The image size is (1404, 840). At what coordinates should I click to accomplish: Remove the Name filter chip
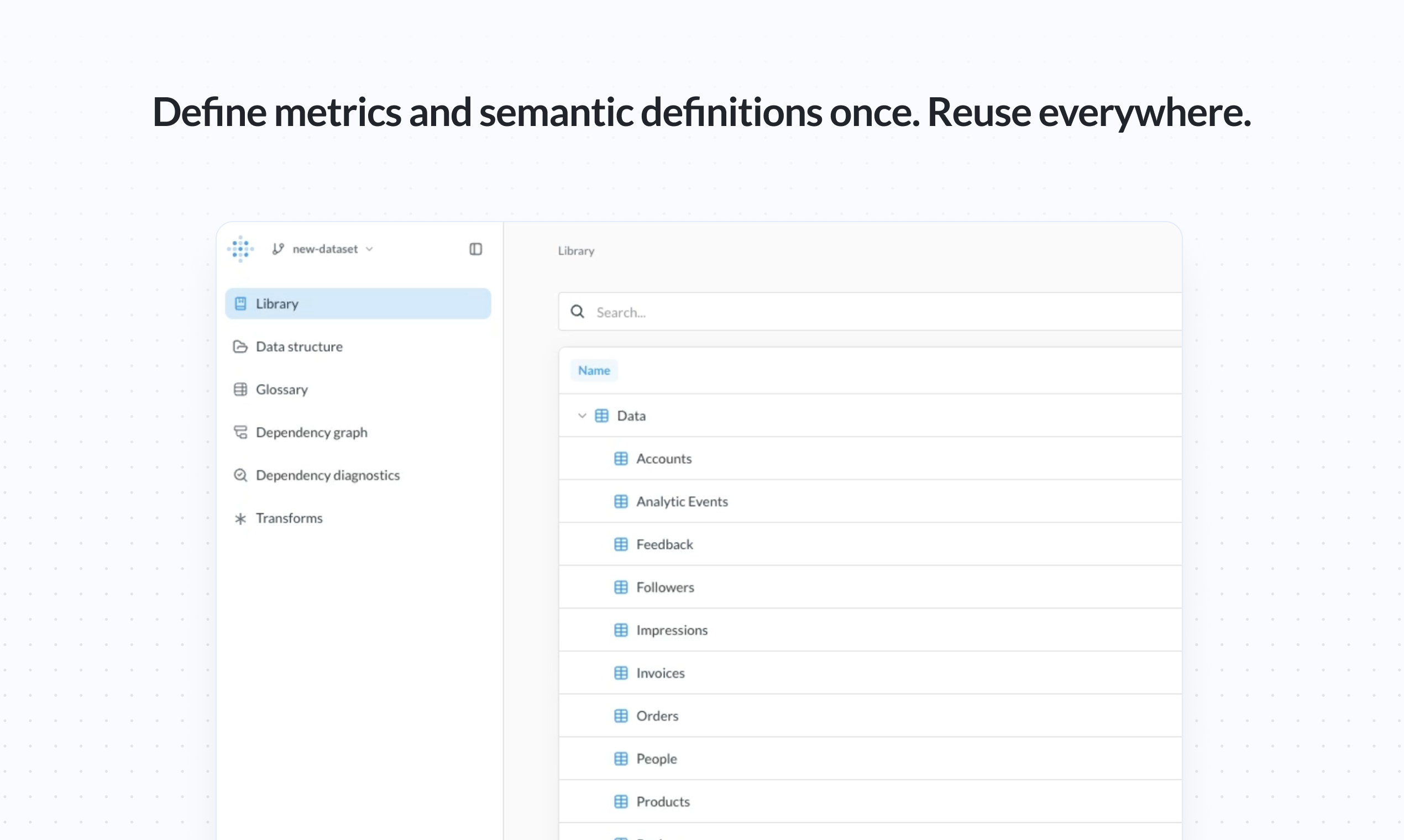[x=594, y=370]
